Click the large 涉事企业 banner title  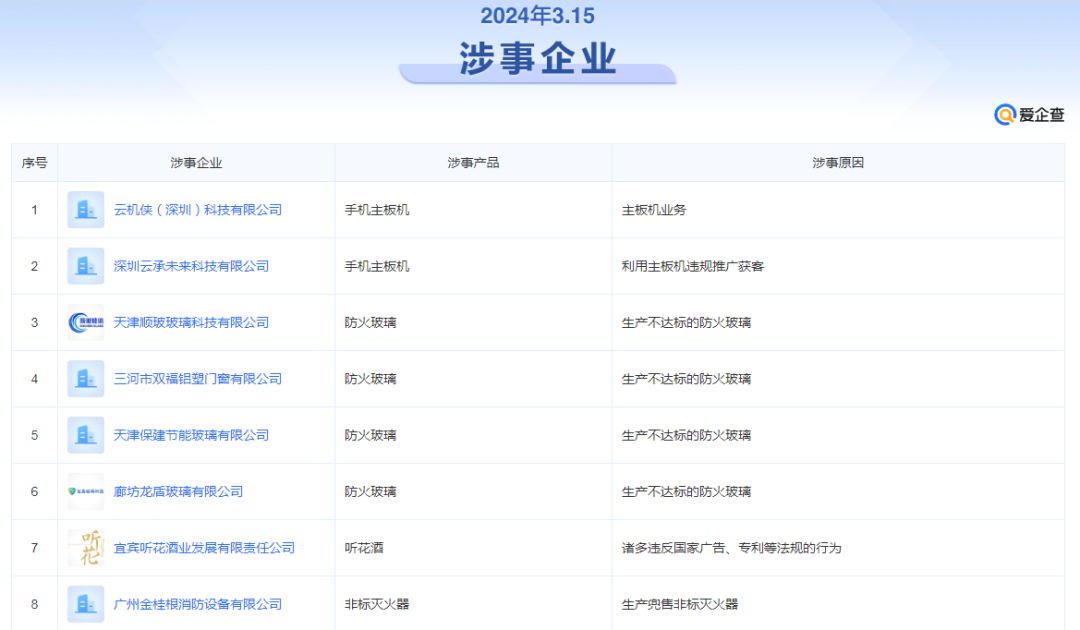click(538, 58)
